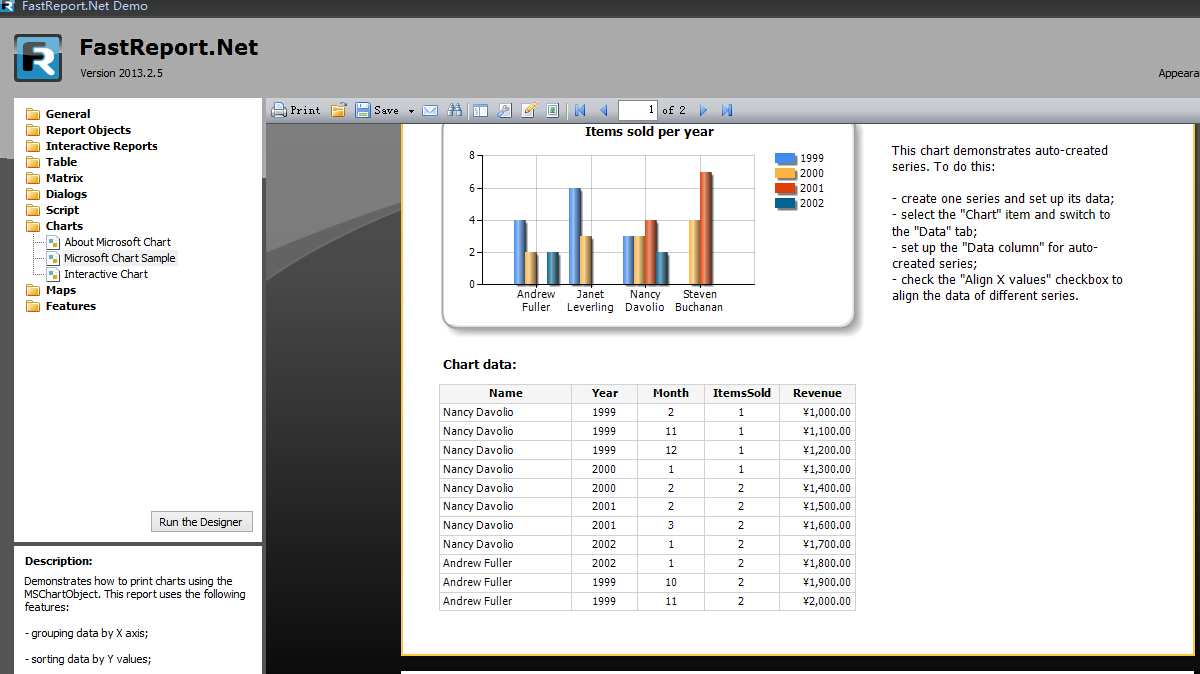Click the 2000 legend color swatch
1200x674 pixels.
[786, 173]
